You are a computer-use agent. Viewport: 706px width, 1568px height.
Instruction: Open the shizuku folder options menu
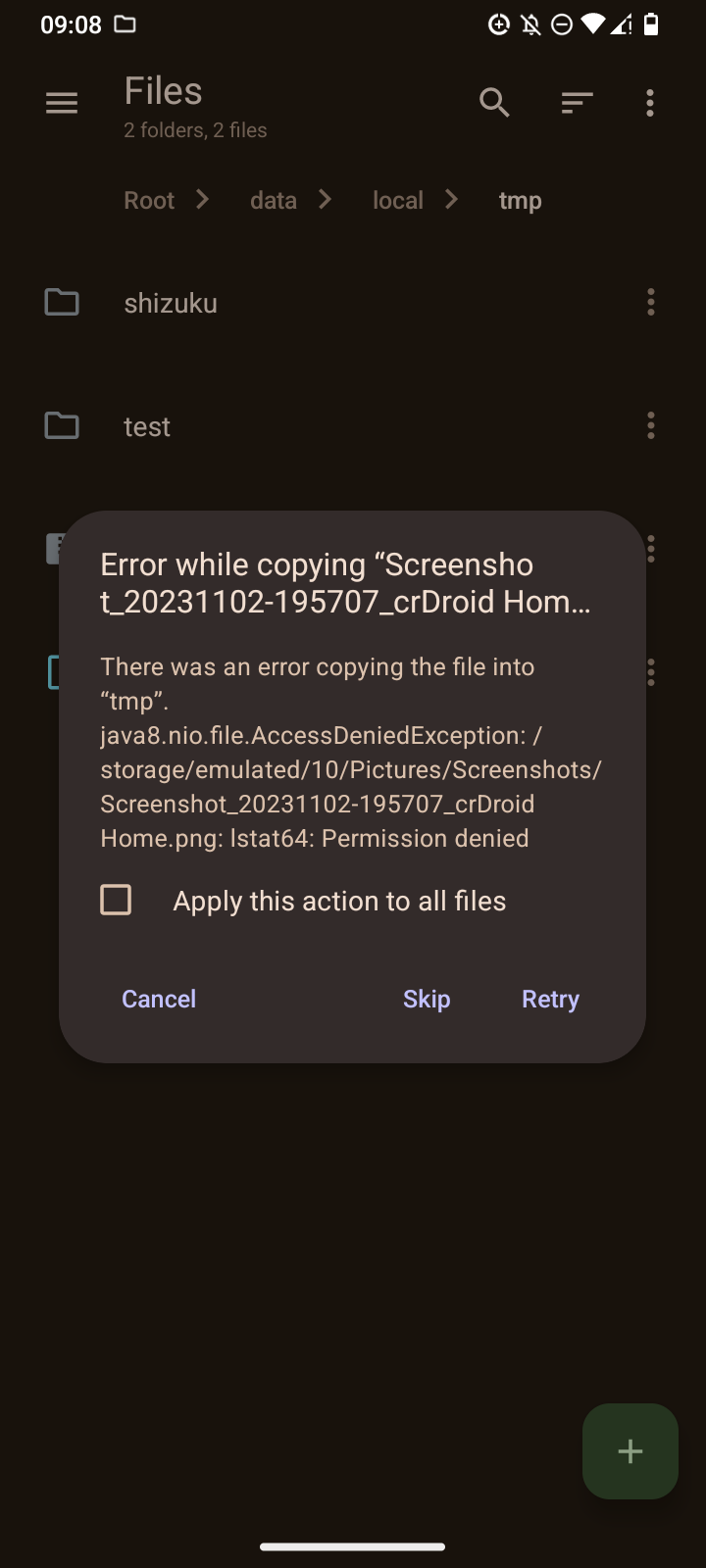click(x=650, y=302)
